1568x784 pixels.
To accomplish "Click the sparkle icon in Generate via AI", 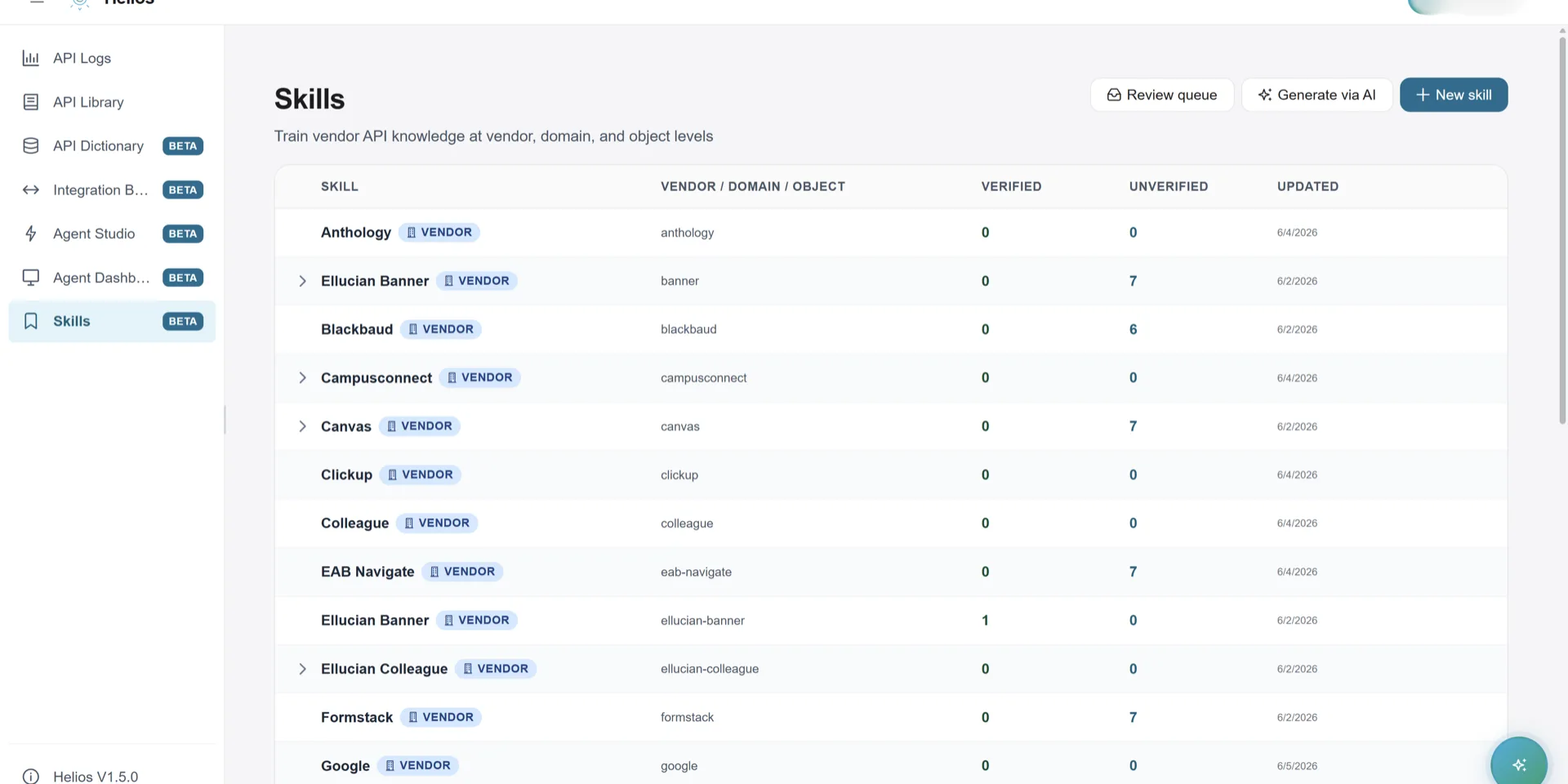I will click(x=1265, y=95).
